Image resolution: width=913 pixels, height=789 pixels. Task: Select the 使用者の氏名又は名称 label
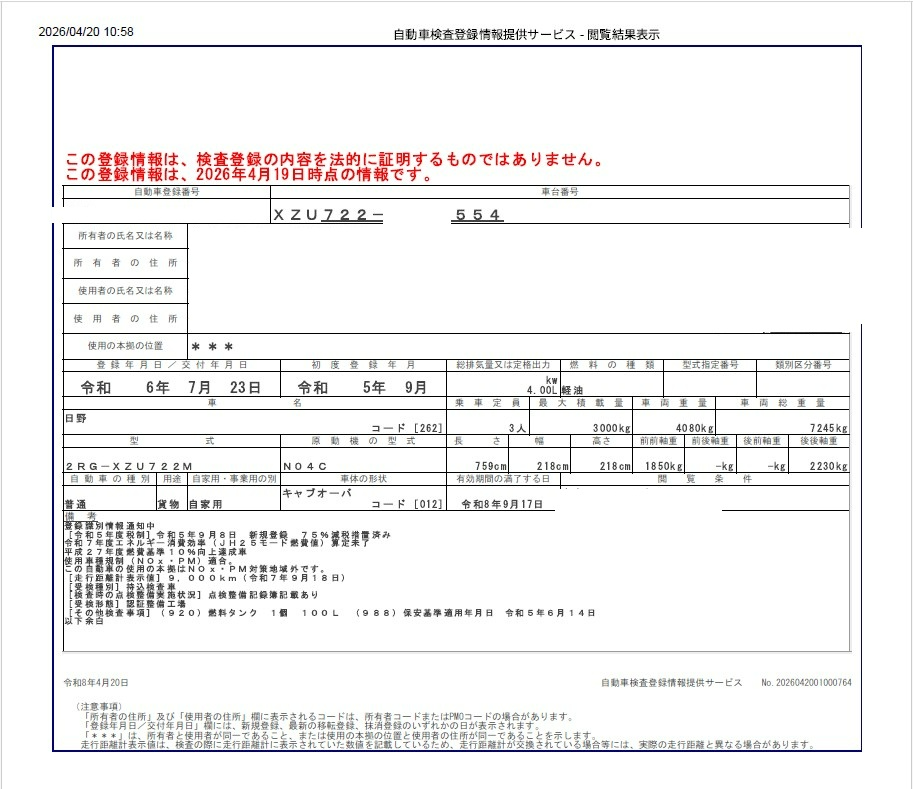pos(125,291)
